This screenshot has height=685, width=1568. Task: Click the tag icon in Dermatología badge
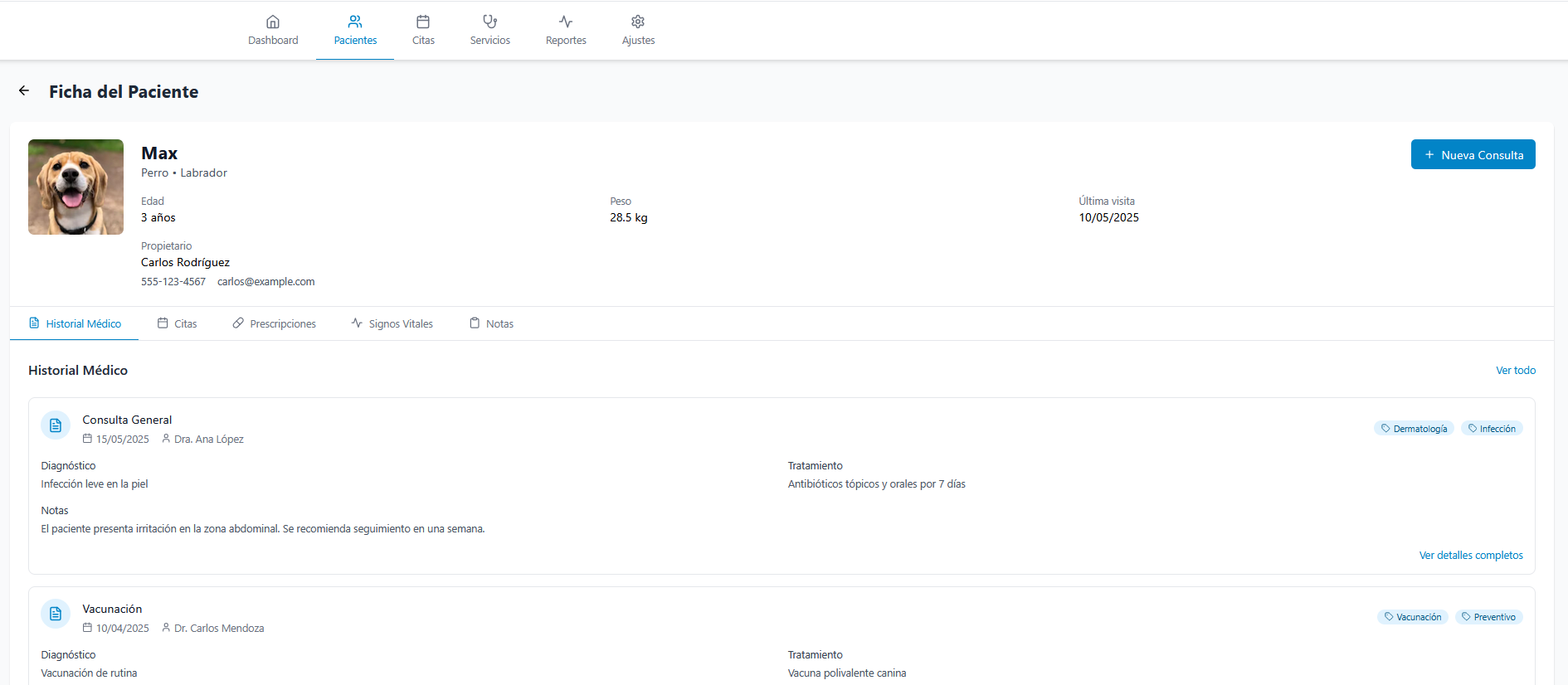pos(1385,429)
